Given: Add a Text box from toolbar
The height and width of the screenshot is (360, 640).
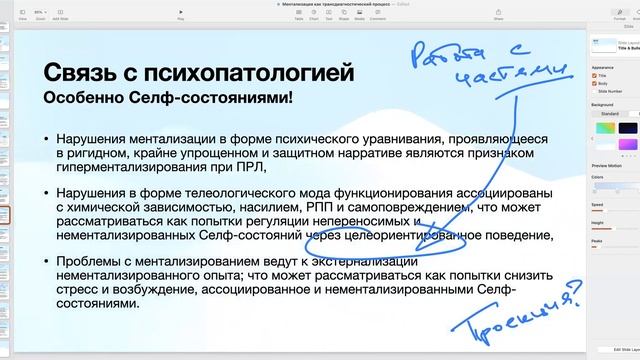Looking at the screenshot, I should pos(329,12).
